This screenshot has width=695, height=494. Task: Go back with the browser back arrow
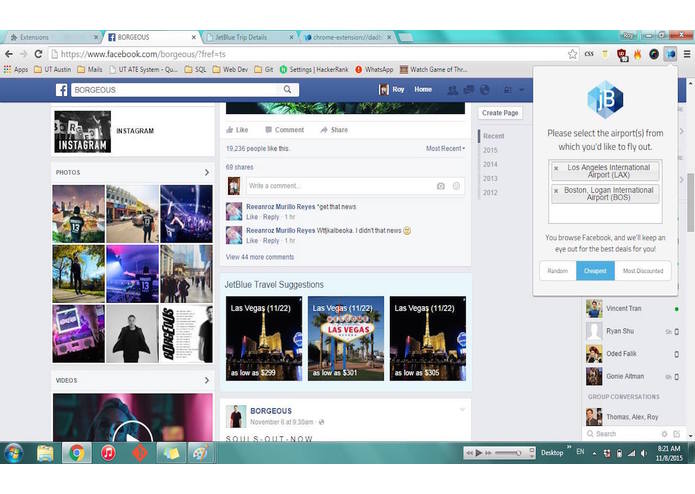tap(9, 54)
